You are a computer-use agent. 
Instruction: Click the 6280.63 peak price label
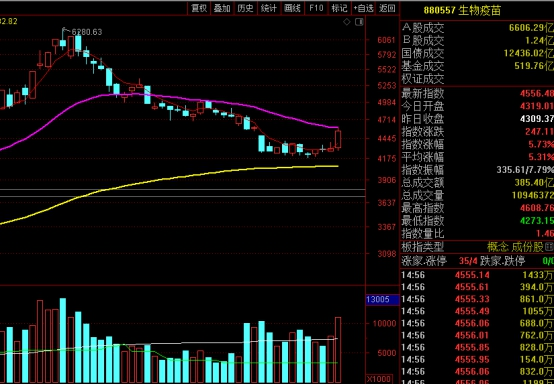point(87,32)
